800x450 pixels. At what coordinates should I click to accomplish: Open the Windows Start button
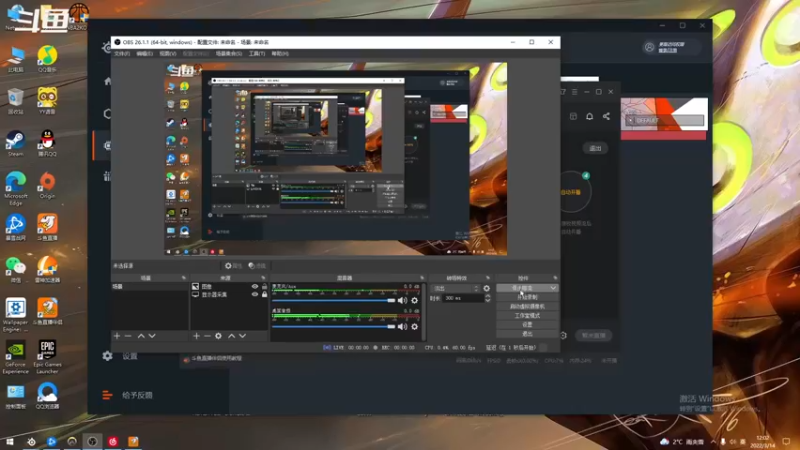(x=10, y=441)
